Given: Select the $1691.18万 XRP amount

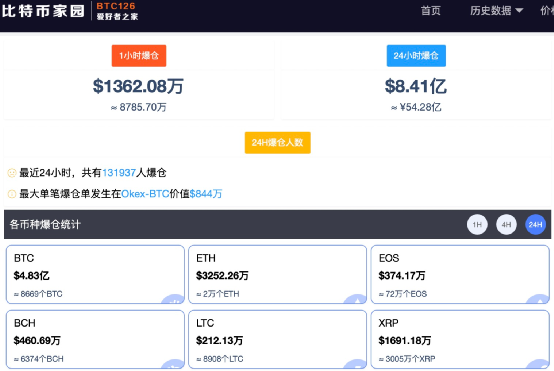Looking at the screenshot, I should pos(405,340).
